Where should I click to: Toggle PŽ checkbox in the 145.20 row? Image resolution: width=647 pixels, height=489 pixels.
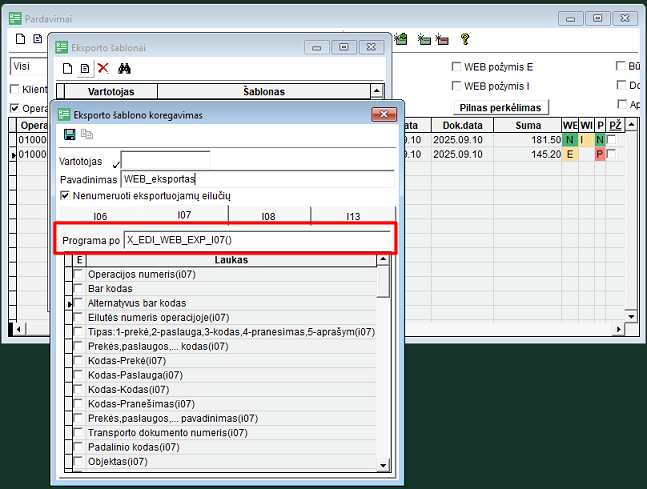(x=612, y=154)
